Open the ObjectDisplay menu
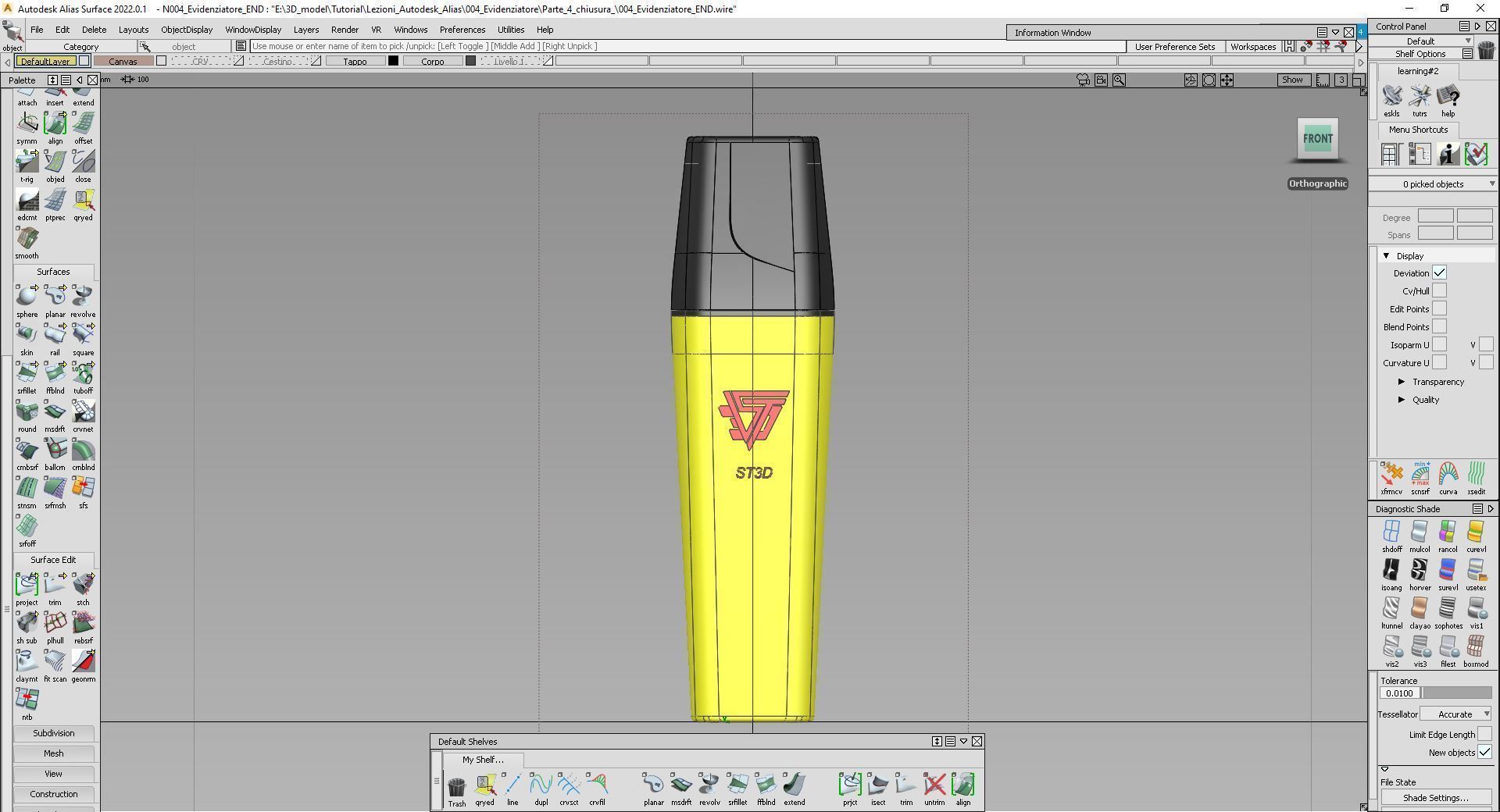The height and width of the screenshot is (812, 1500). 187,30
